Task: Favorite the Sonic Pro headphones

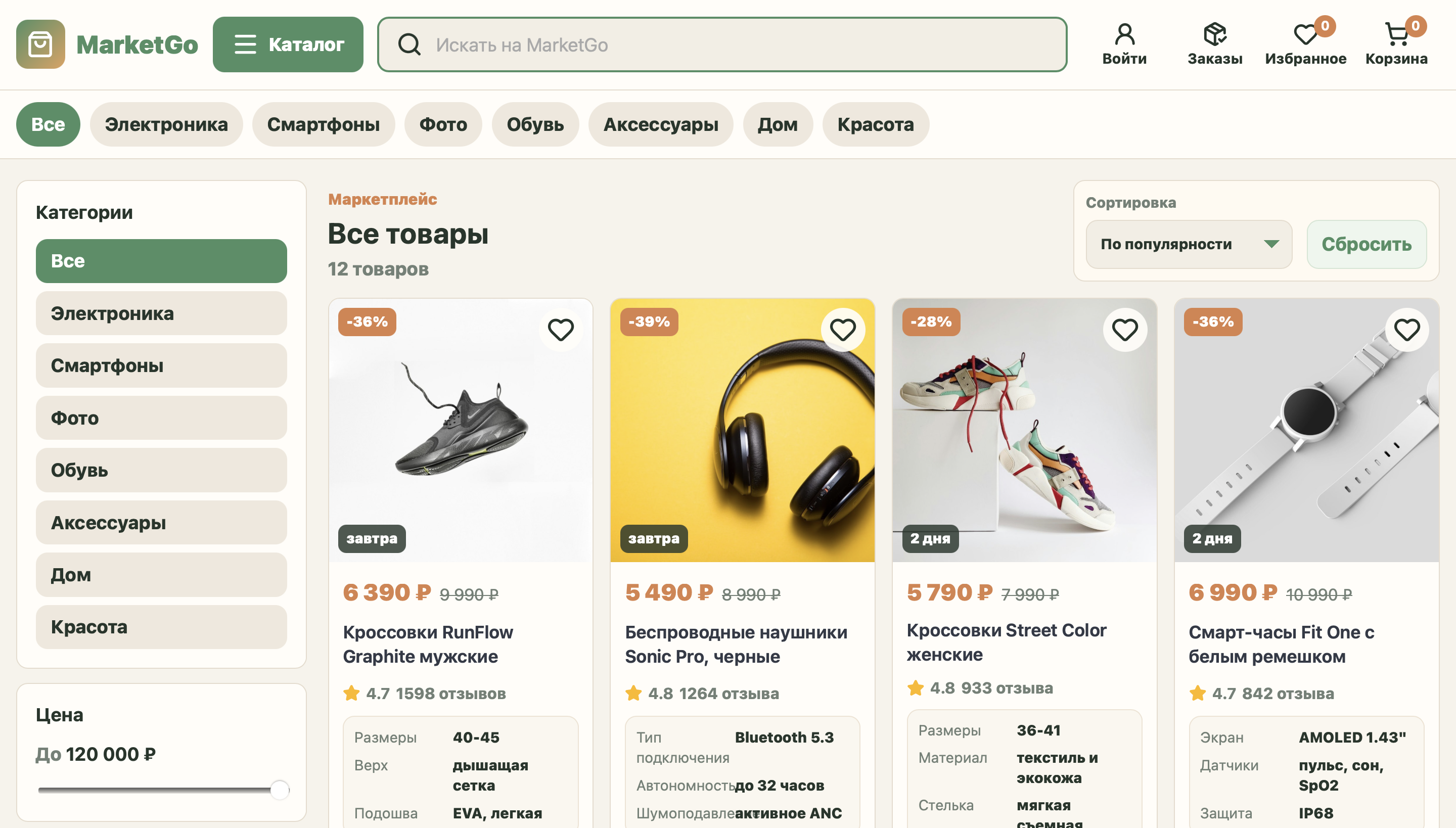Action: [843, 330]
